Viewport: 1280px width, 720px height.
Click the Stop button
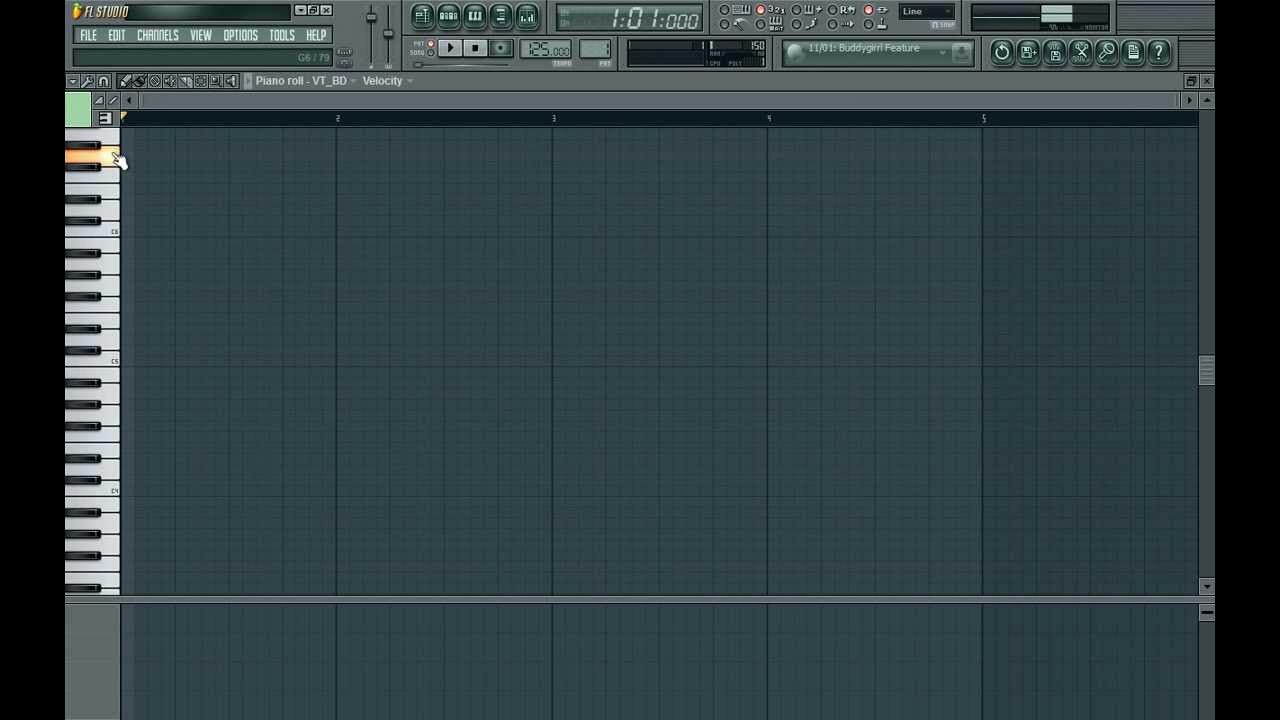tap(475, 48)
